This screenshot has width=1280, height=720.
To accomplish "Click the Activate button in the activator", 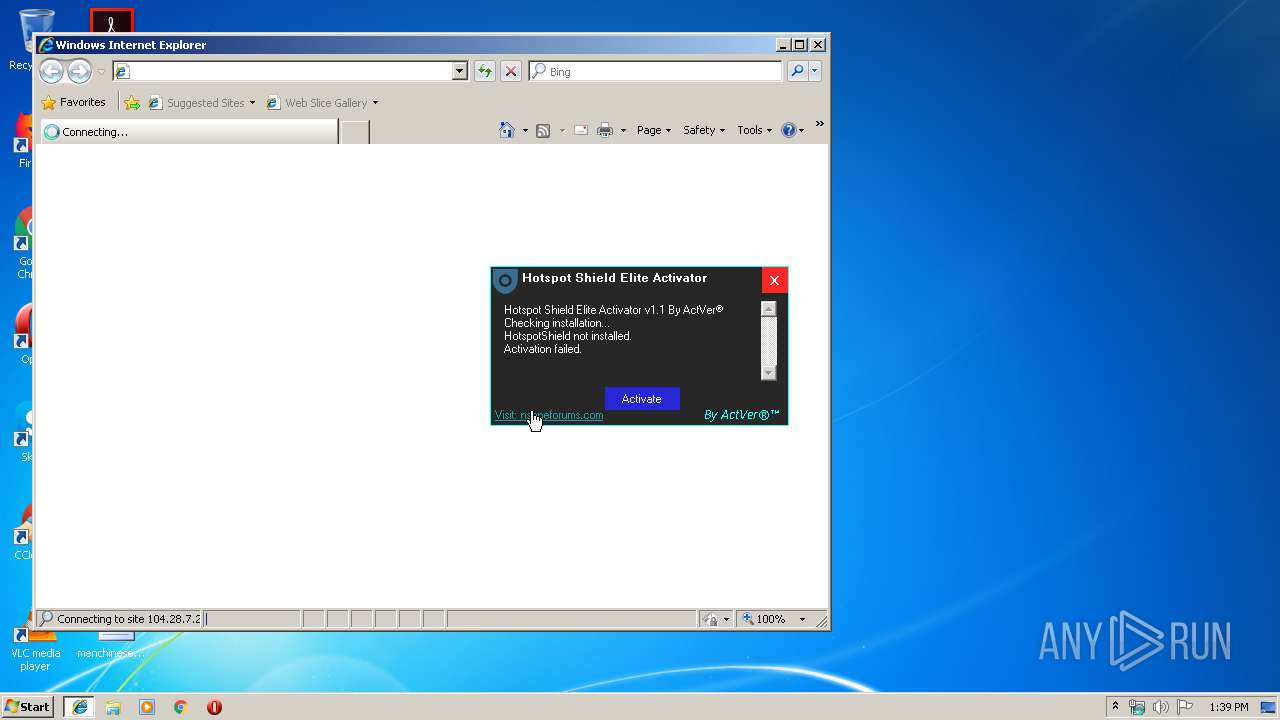I will (x=642, y=399).
